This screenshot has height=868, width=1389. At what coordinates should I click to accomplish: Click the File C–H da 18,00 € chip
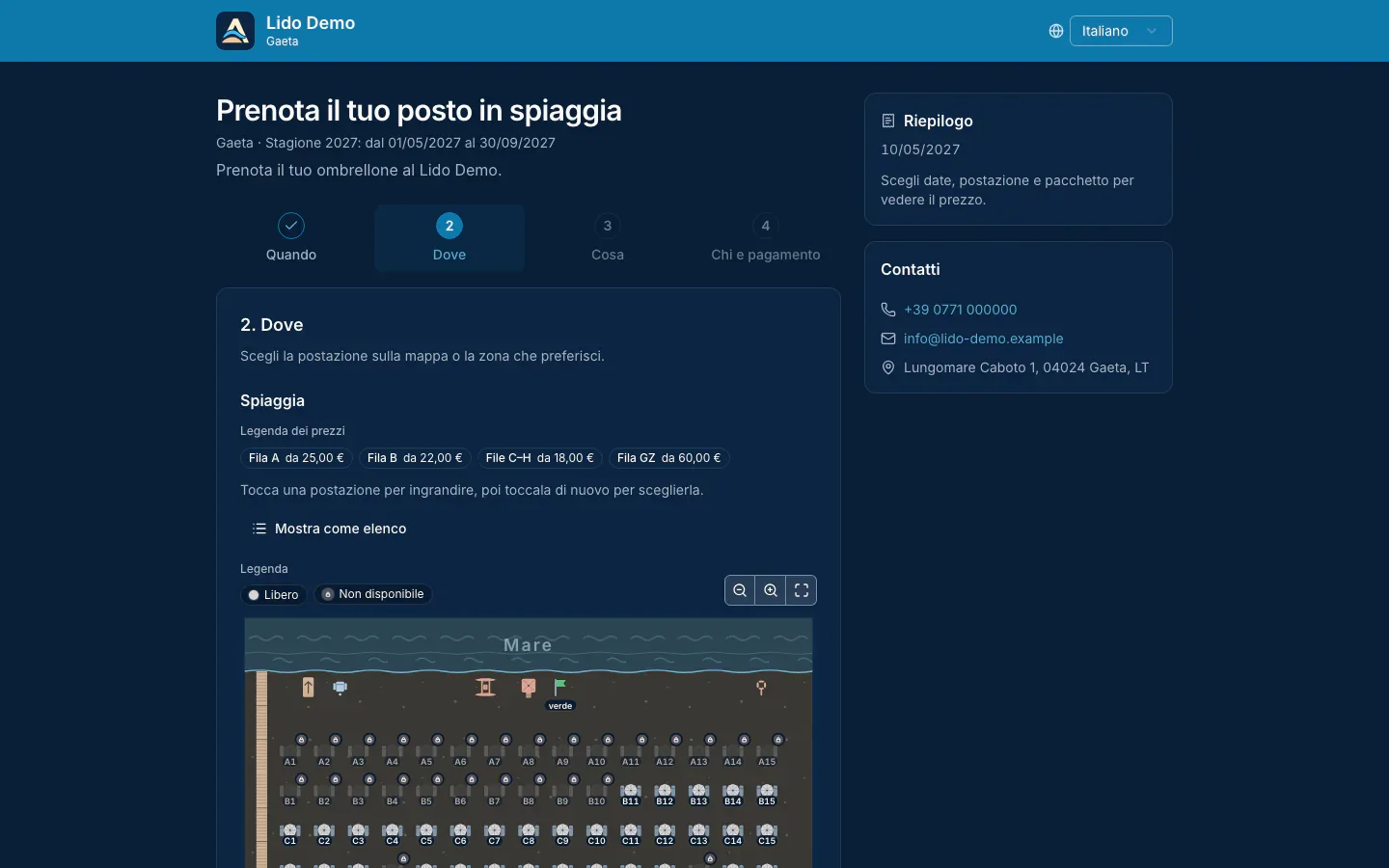tap(540, 458)
